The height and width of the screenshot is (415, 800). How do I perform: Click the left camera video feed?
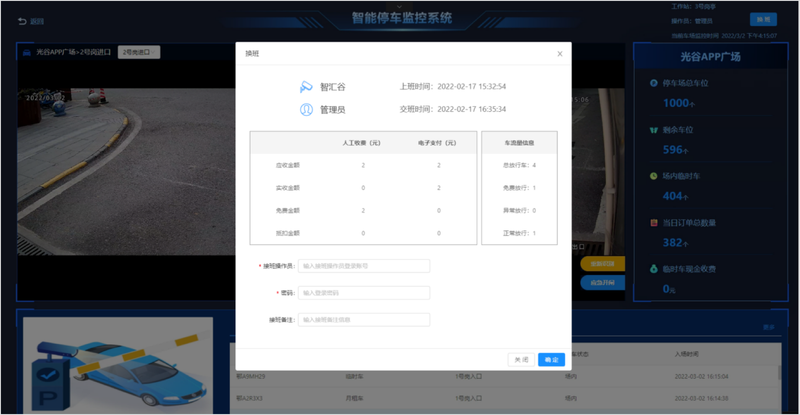[127, 172]
